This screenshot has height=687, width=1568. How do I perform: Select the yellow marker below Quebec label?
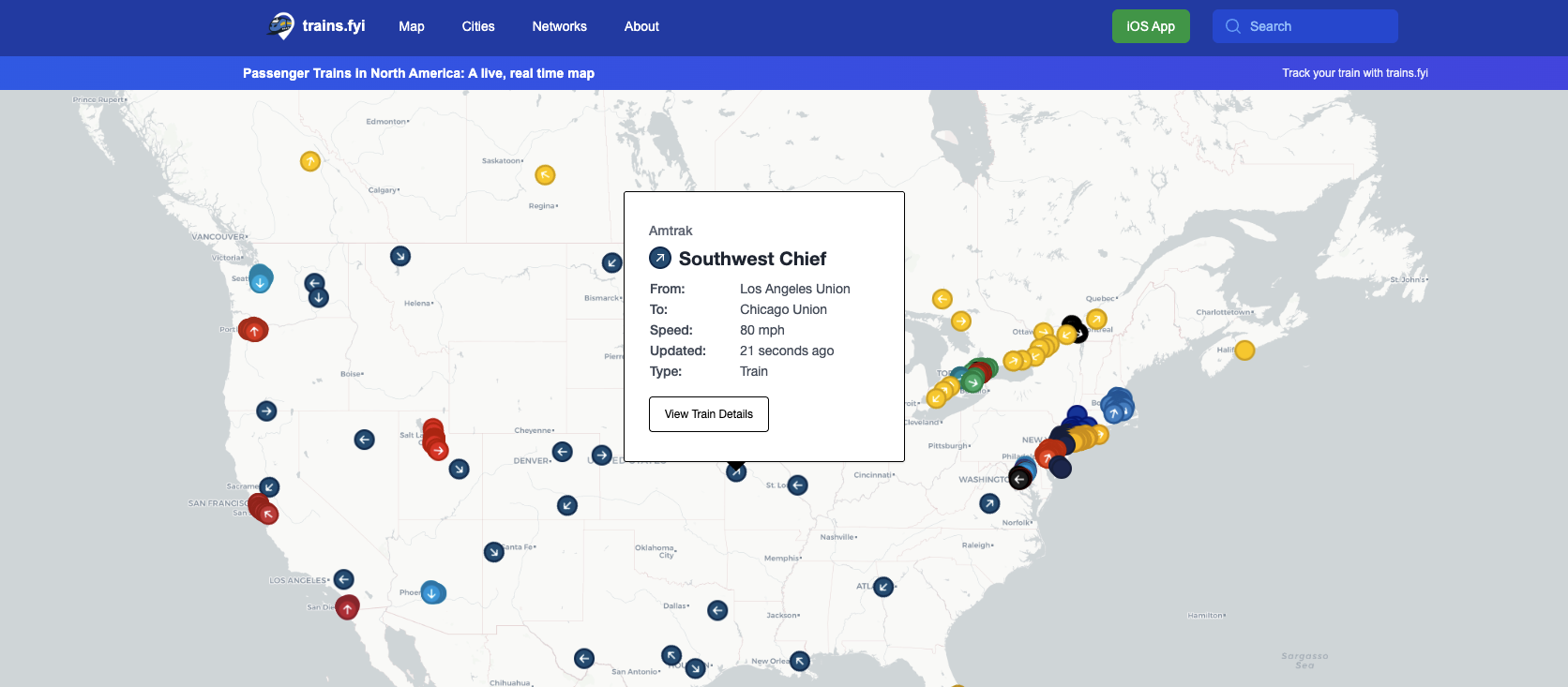[1096, 320]
